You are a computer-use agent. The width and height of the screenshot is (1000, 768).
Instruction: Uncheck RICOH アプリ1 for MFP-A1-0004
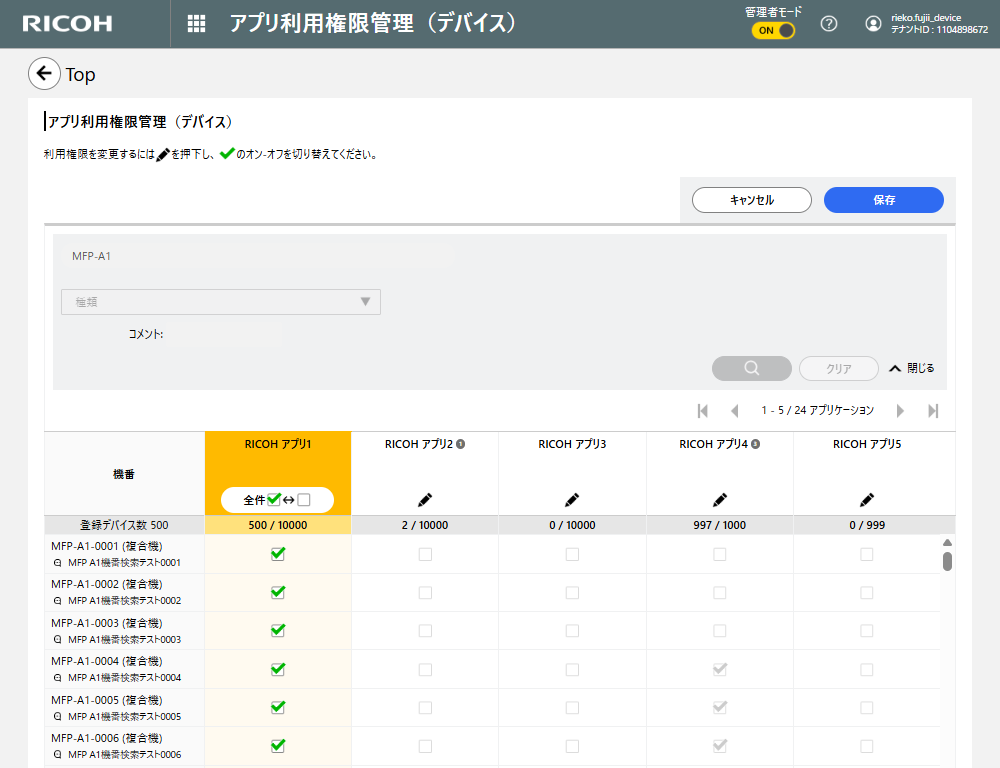(278, 669)
